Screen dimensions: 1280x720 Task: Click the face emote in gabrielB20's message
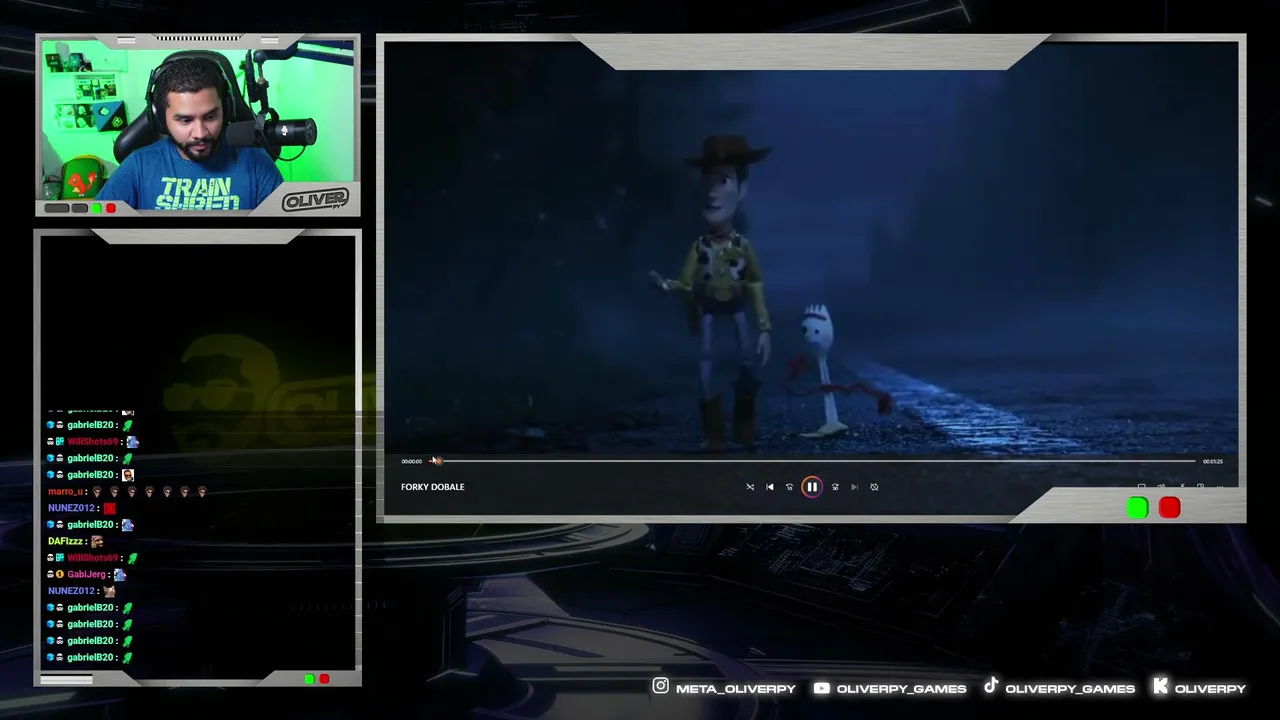127,475
